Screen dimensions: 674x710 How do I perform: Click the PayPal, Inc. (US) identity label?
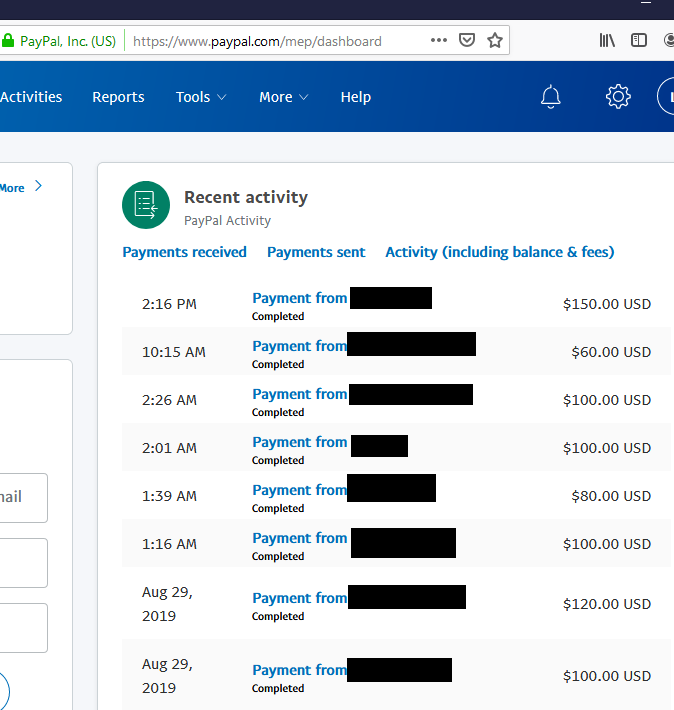pyautogui.click(x=68, y=41)
